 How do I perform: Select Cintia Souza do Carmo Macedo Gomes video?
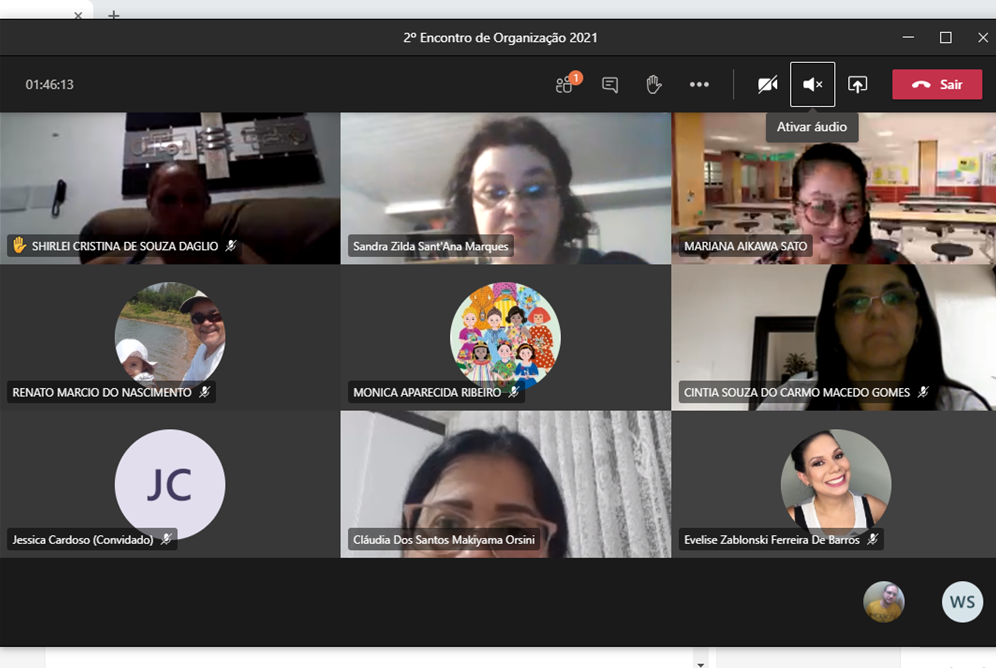834,337
